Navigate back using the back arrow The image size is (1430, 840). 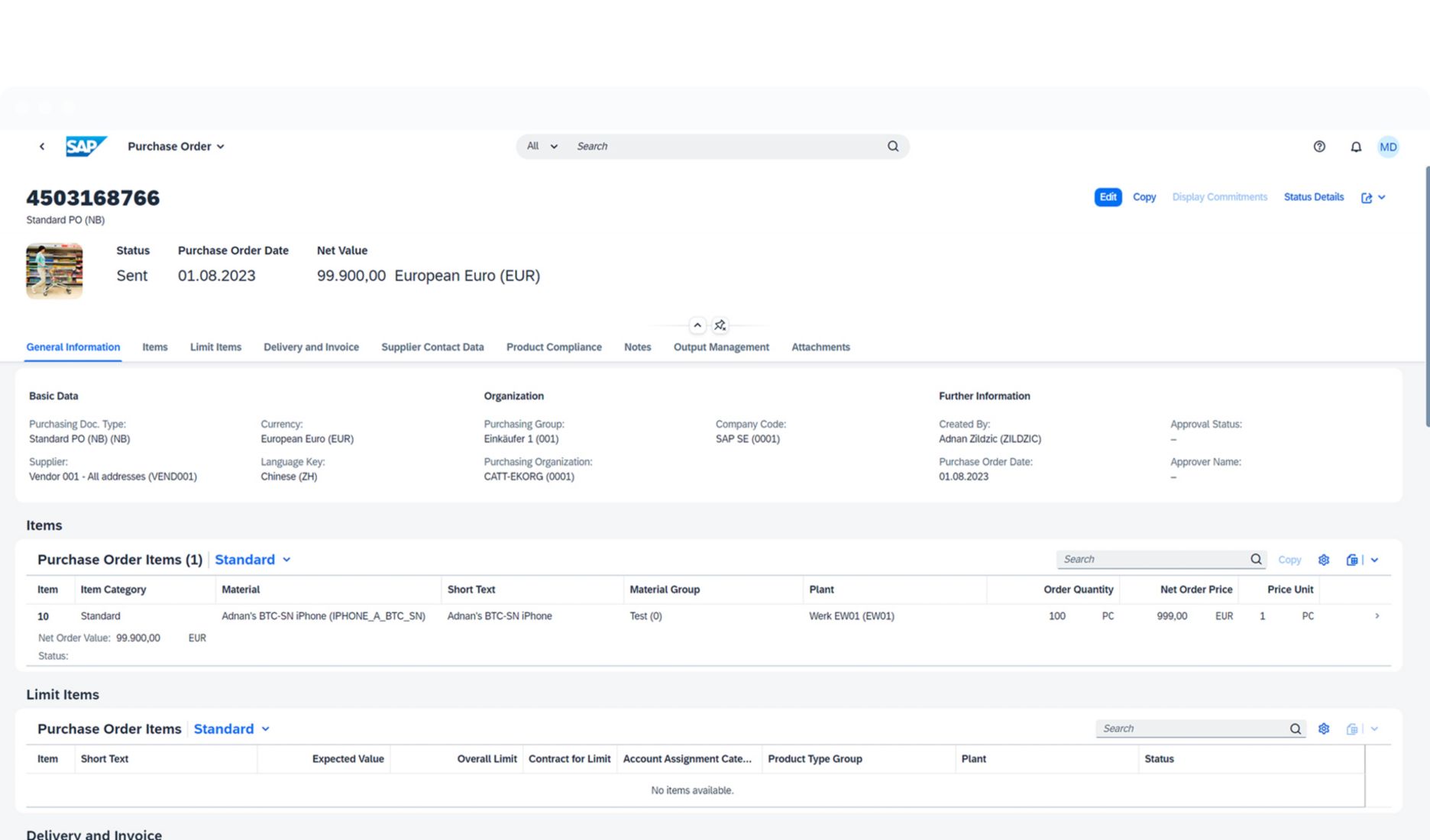coord(42,146)
